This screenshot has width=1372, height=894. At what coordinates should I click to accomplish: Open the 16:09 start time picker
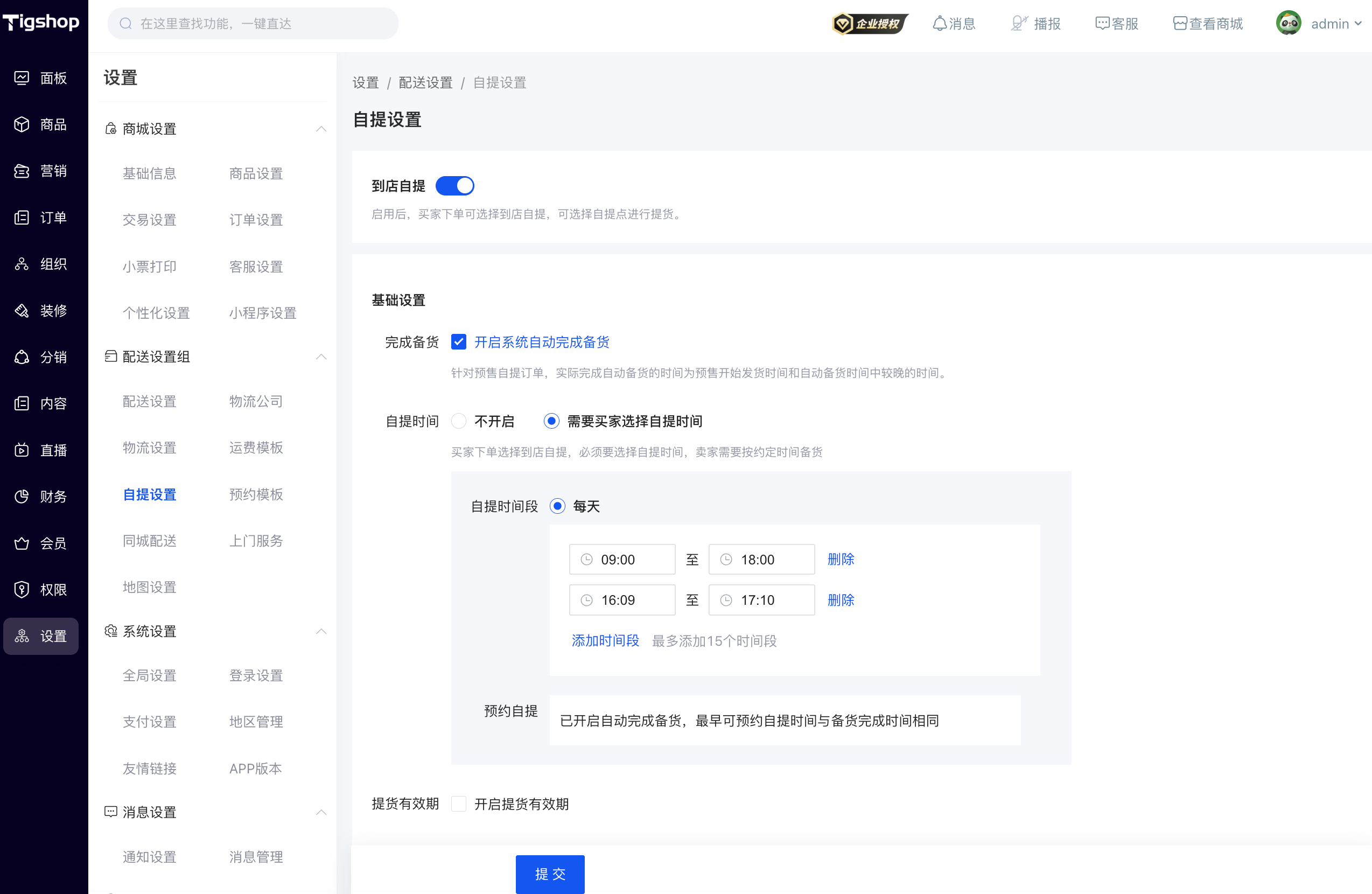click(x=622, y=600)
